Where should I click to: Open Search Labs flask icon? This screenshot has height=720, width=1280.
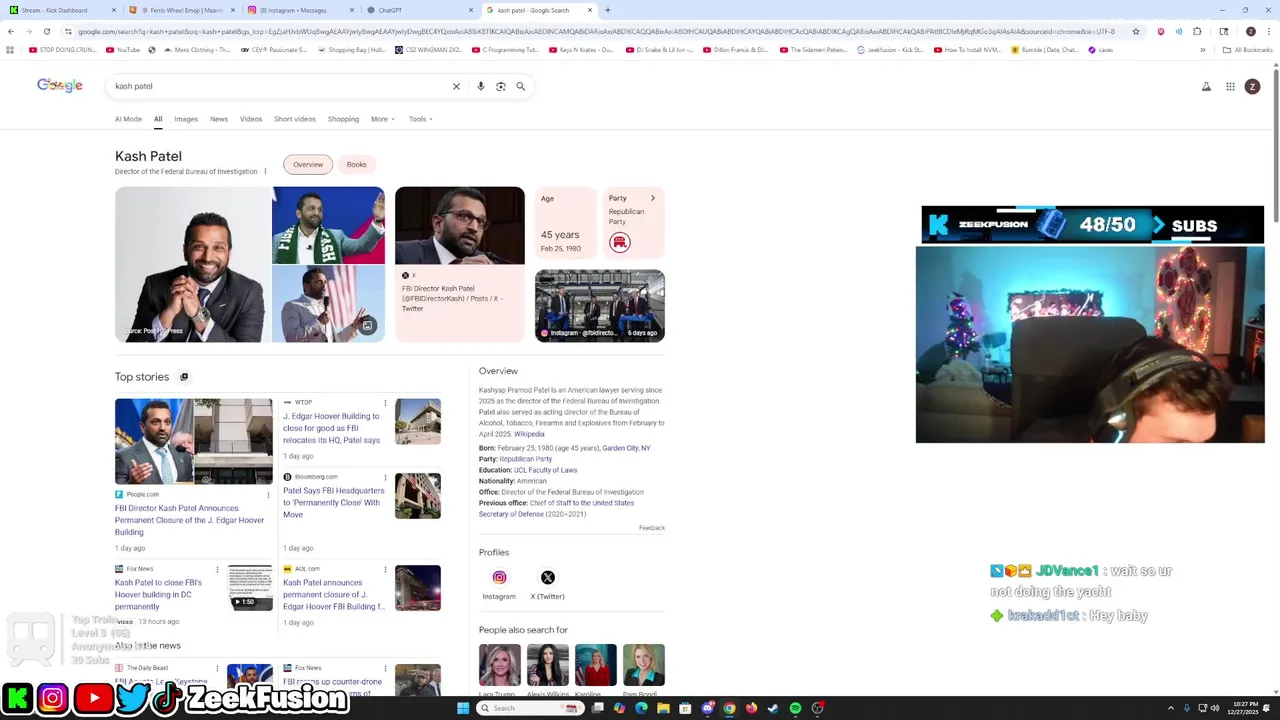pos(1206,86)
